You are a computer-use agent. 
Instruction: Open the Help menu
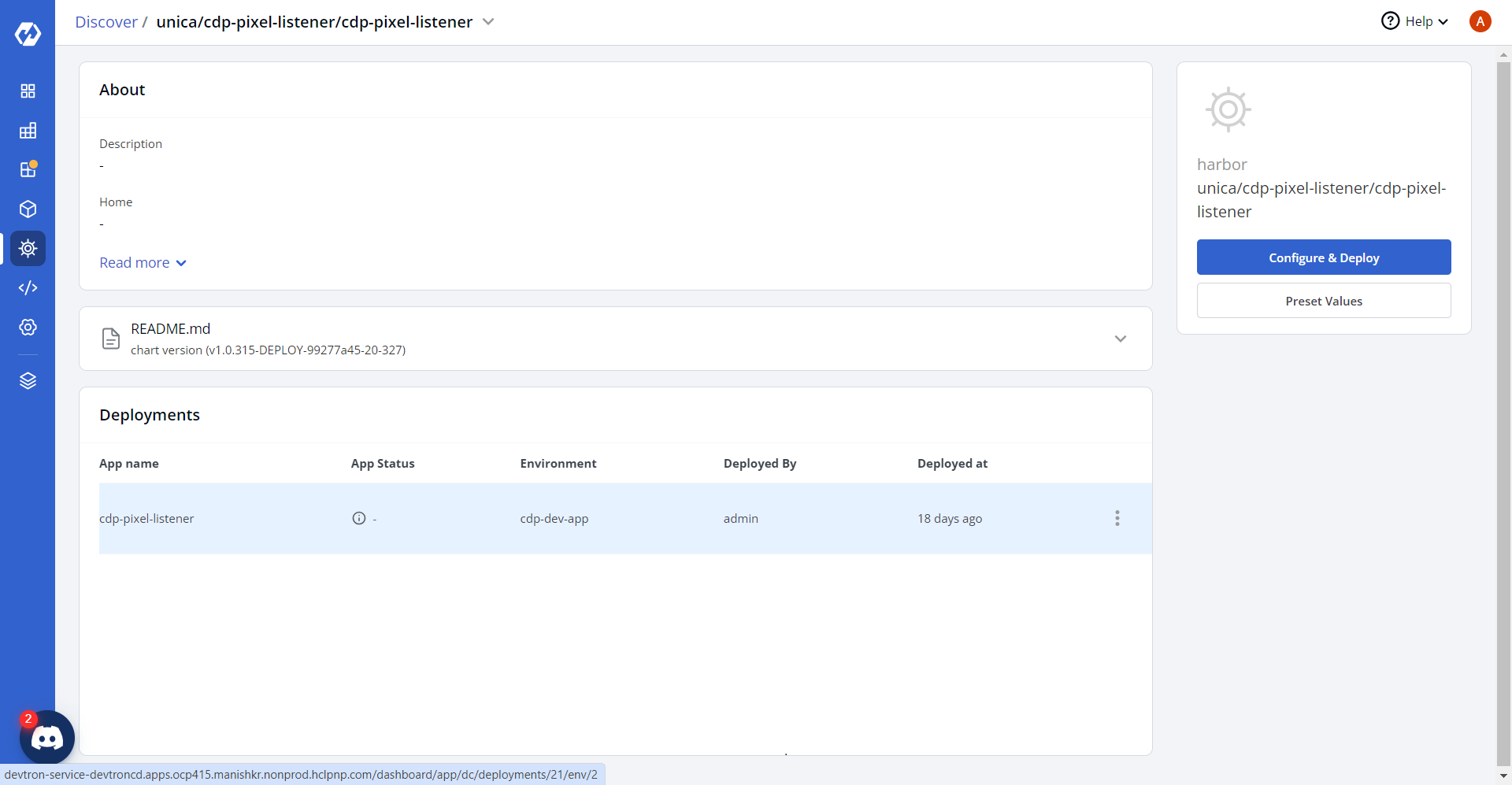pyautogui.click(x=1415, y=22)
